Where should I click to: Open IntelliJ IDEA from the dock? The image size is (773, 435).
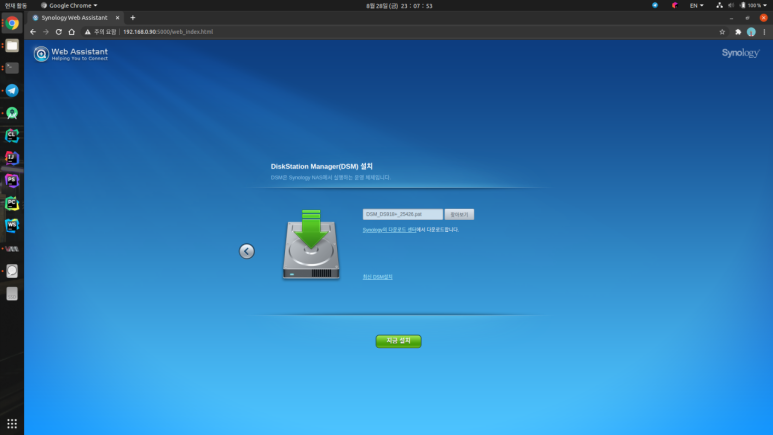click(12, 158)
